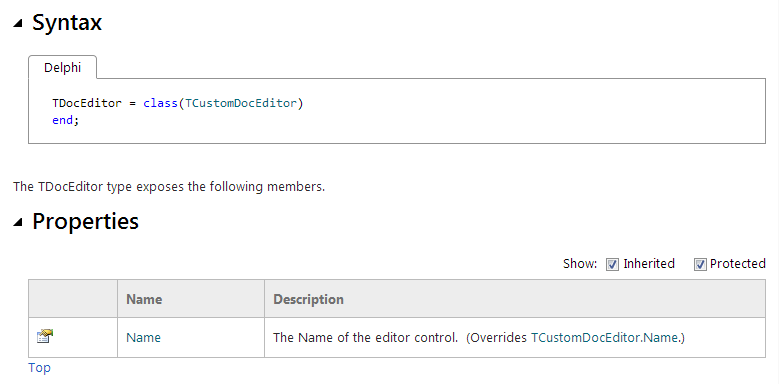Toggle the Inherited checkbox
This screenshot has width=779, height=384.
tap(613, 265)
